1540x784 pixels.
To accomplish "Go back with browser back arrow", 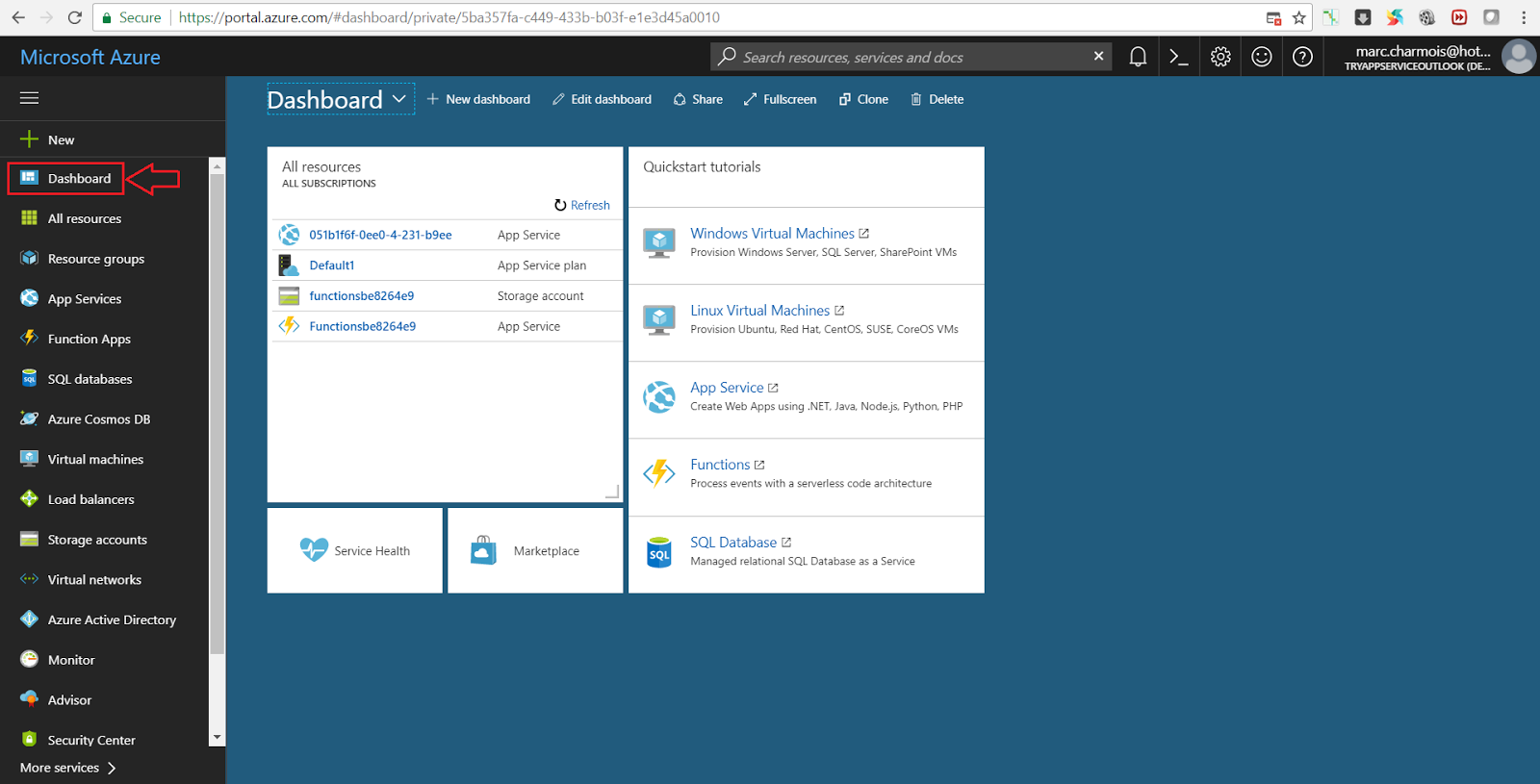I will tap(18, 17).
